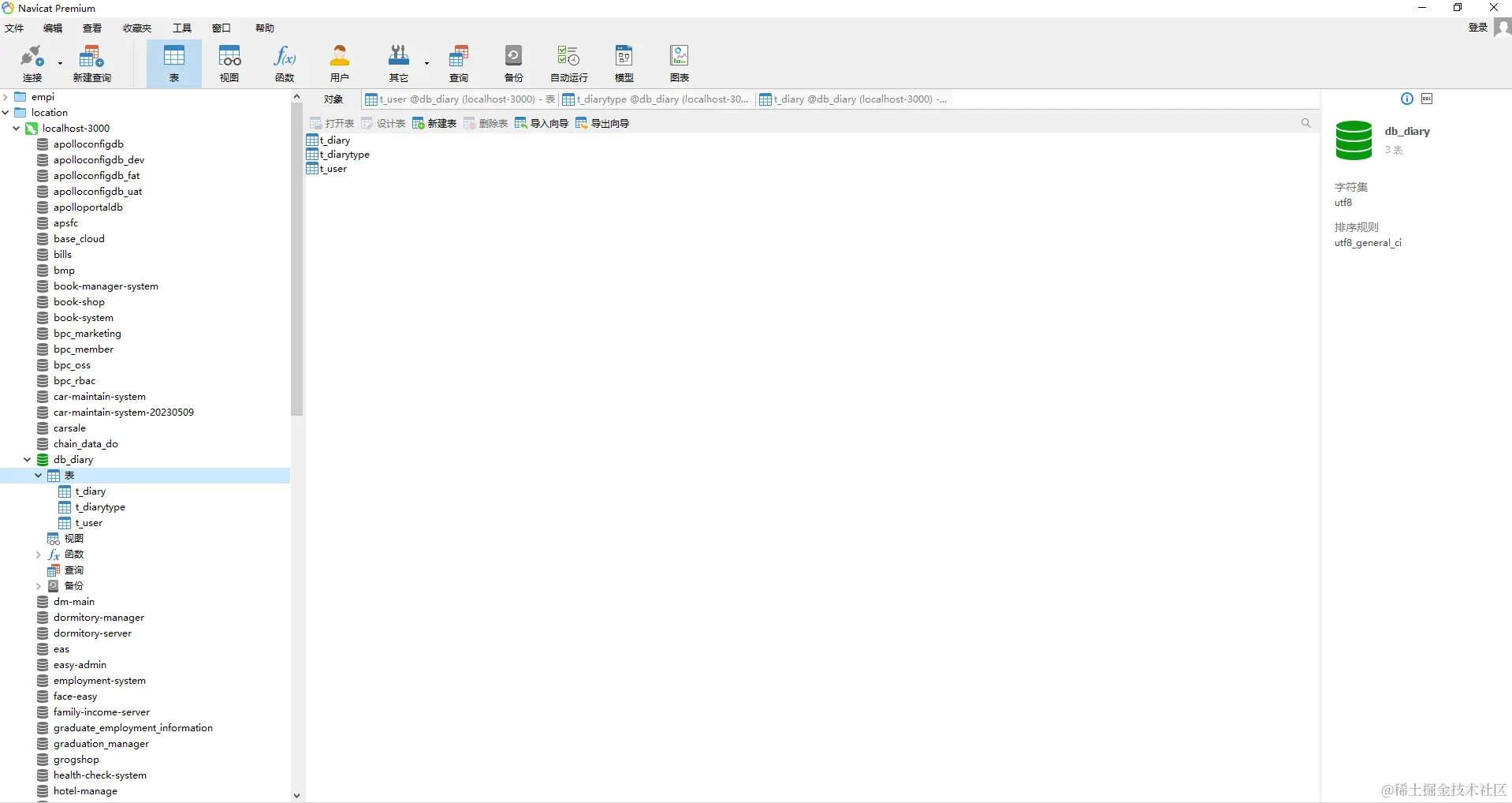Viewport: 1512px width, 803px height.
Task: Click the t_user table icon in object list
Action: coord(312,169)
